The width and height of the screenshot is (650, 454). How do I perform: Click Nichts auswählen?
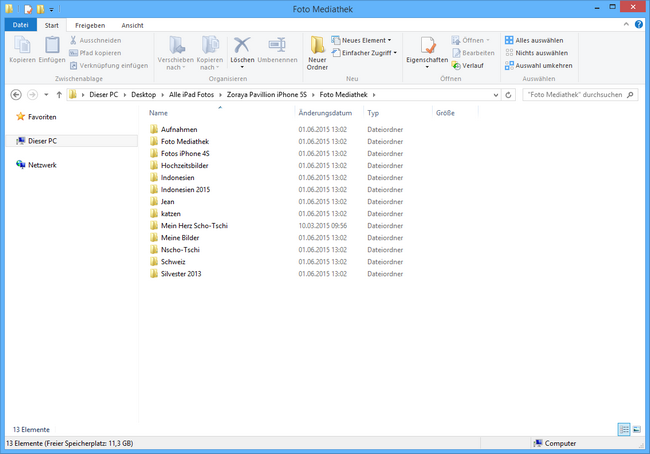(x=538, y=53)
